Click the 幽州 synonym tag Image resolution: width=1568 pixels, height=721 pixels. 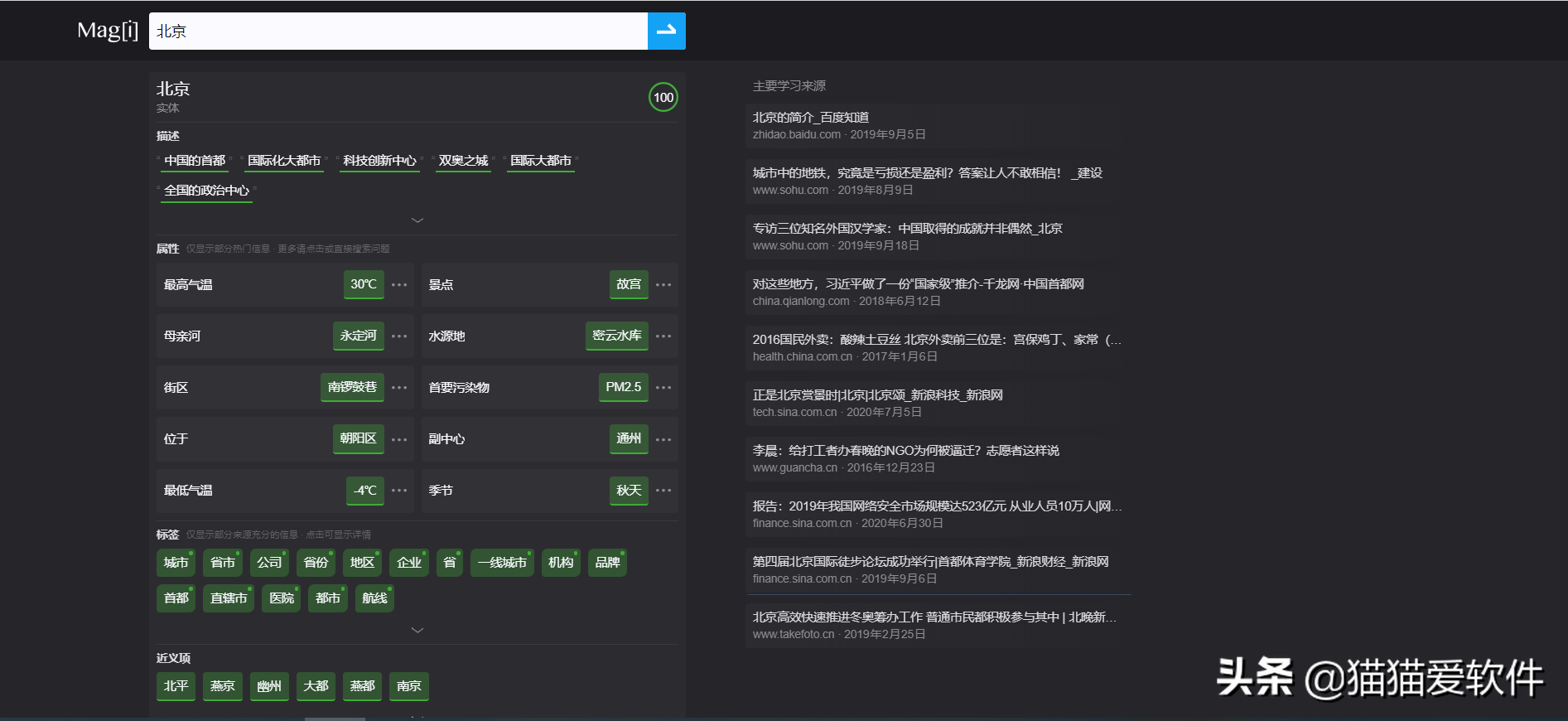[x=269, y=686]
